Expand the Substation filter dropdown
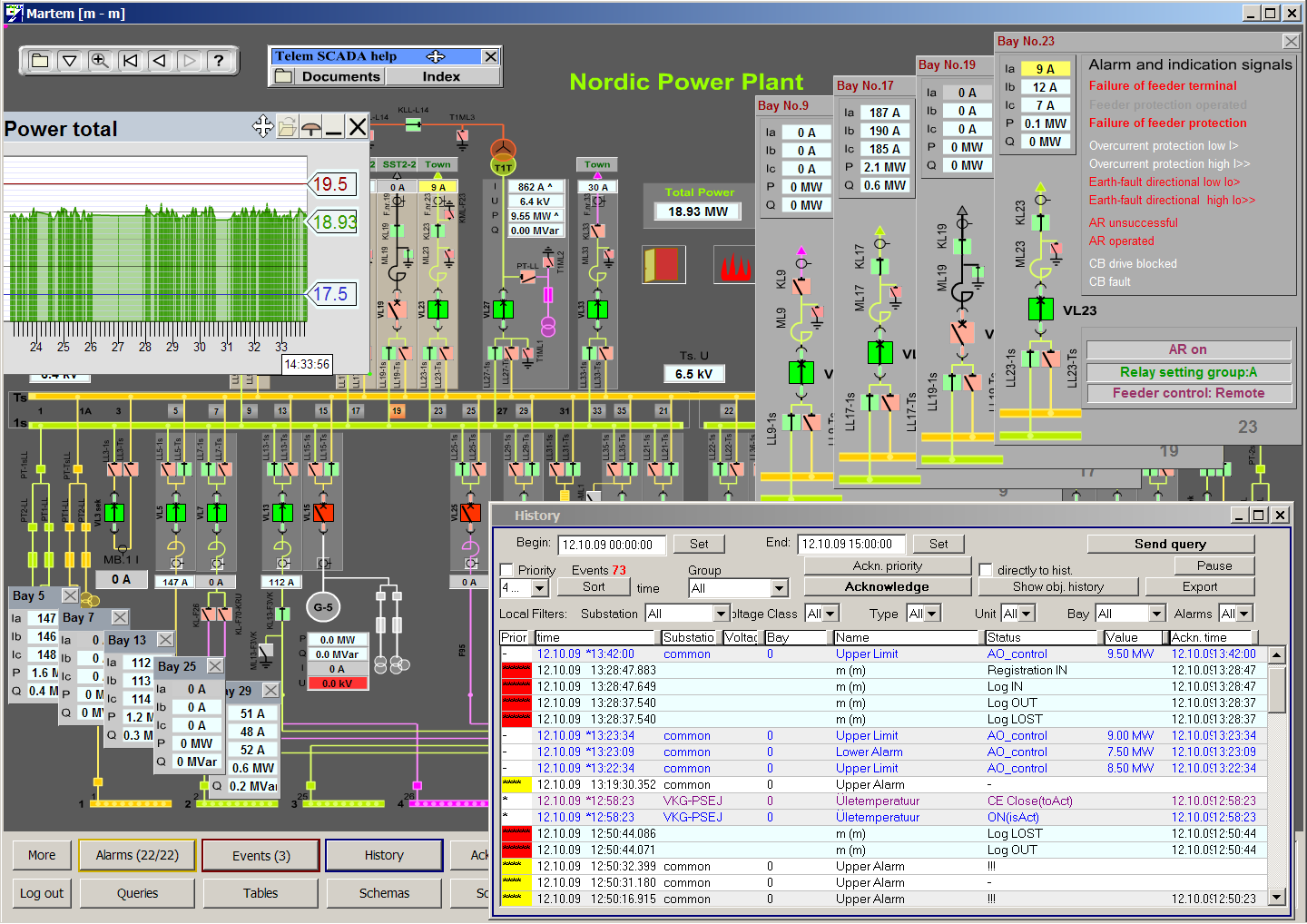 point(721,614)
